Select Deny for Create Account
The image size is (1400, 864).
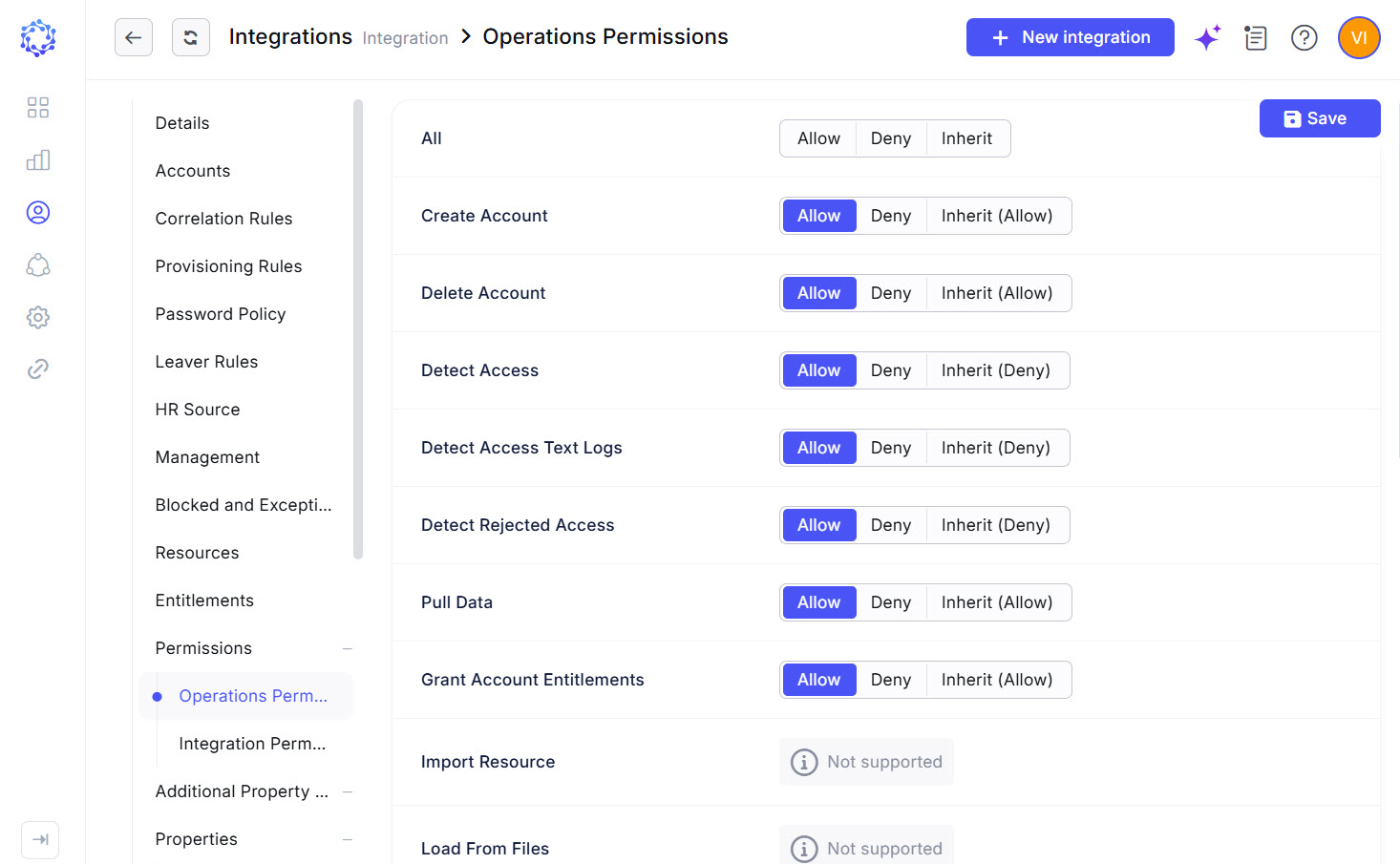pos(891,216)
